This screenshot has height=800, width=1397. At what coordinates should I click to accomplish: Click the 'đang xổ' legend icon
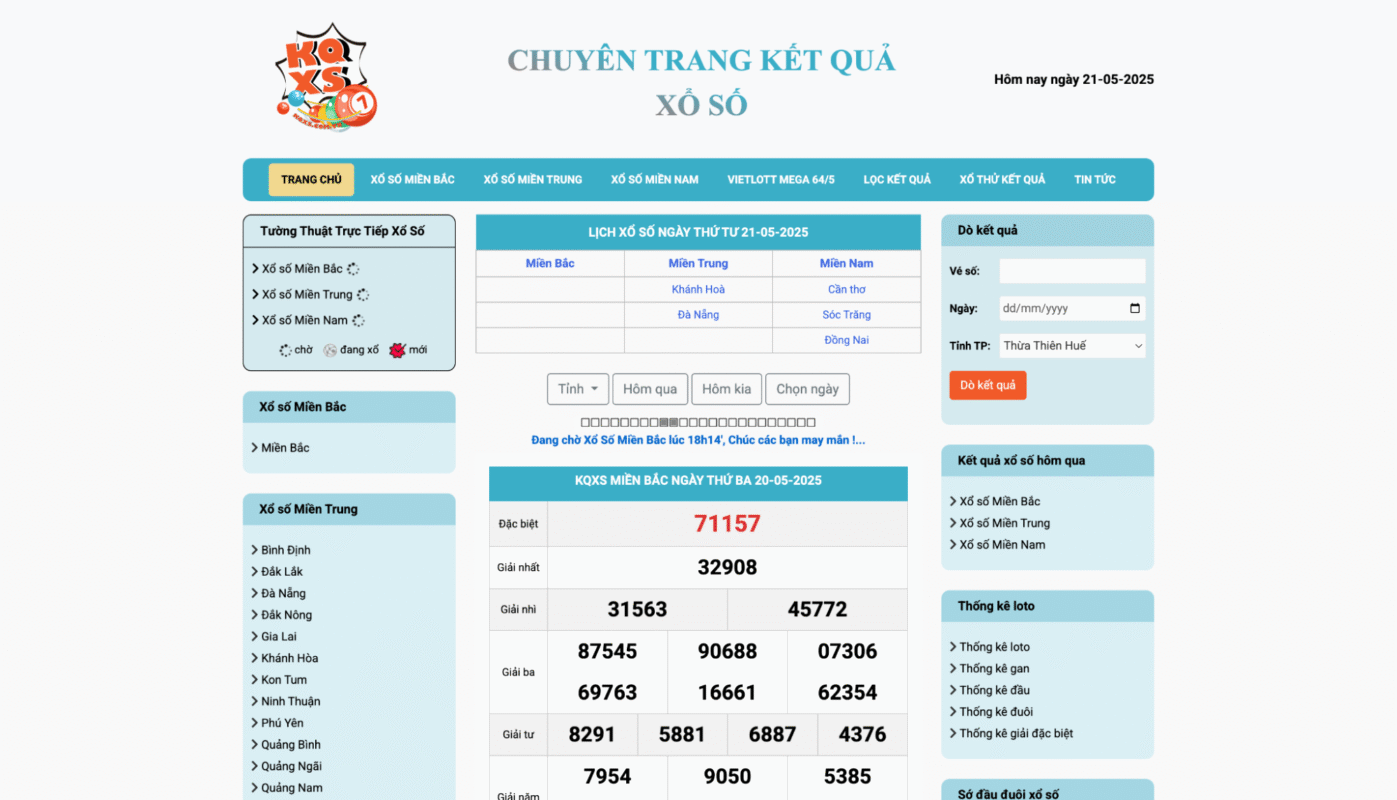coord(330,350)
